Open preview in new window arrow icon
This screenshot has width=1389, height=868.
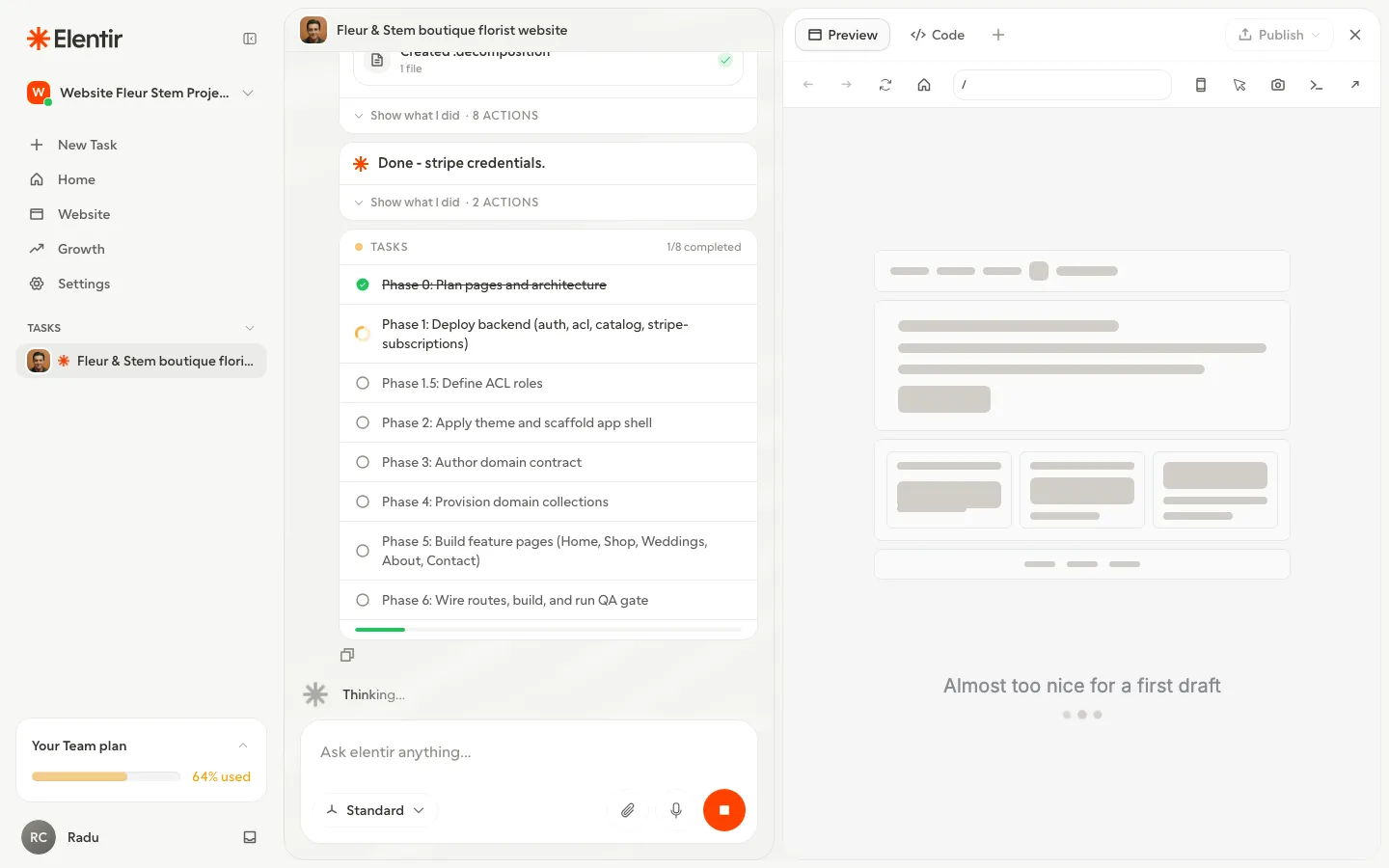pyautogui.click(x=1355, y=85)
